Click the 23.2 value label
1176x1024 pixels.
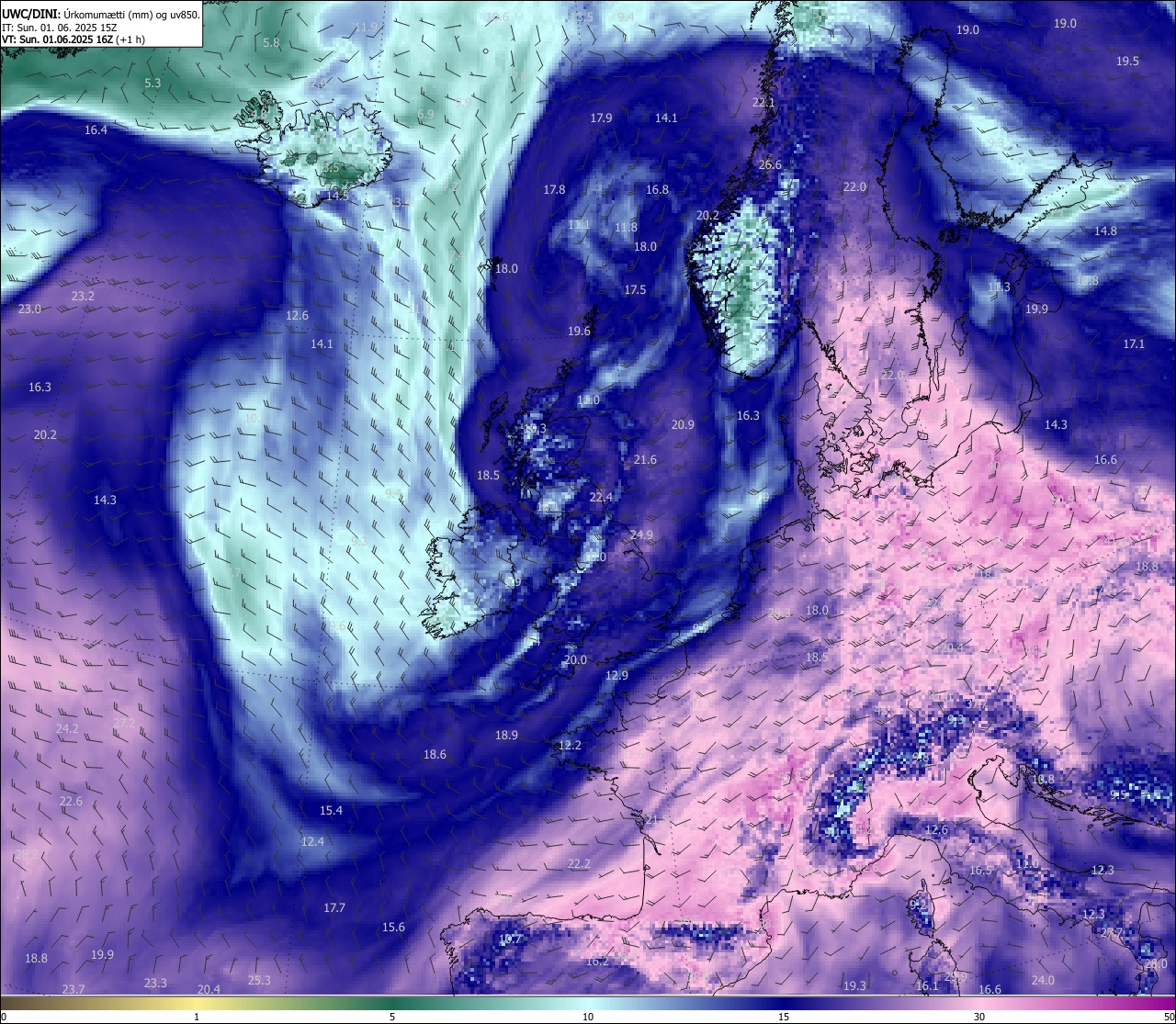click(x=83, y=297)
